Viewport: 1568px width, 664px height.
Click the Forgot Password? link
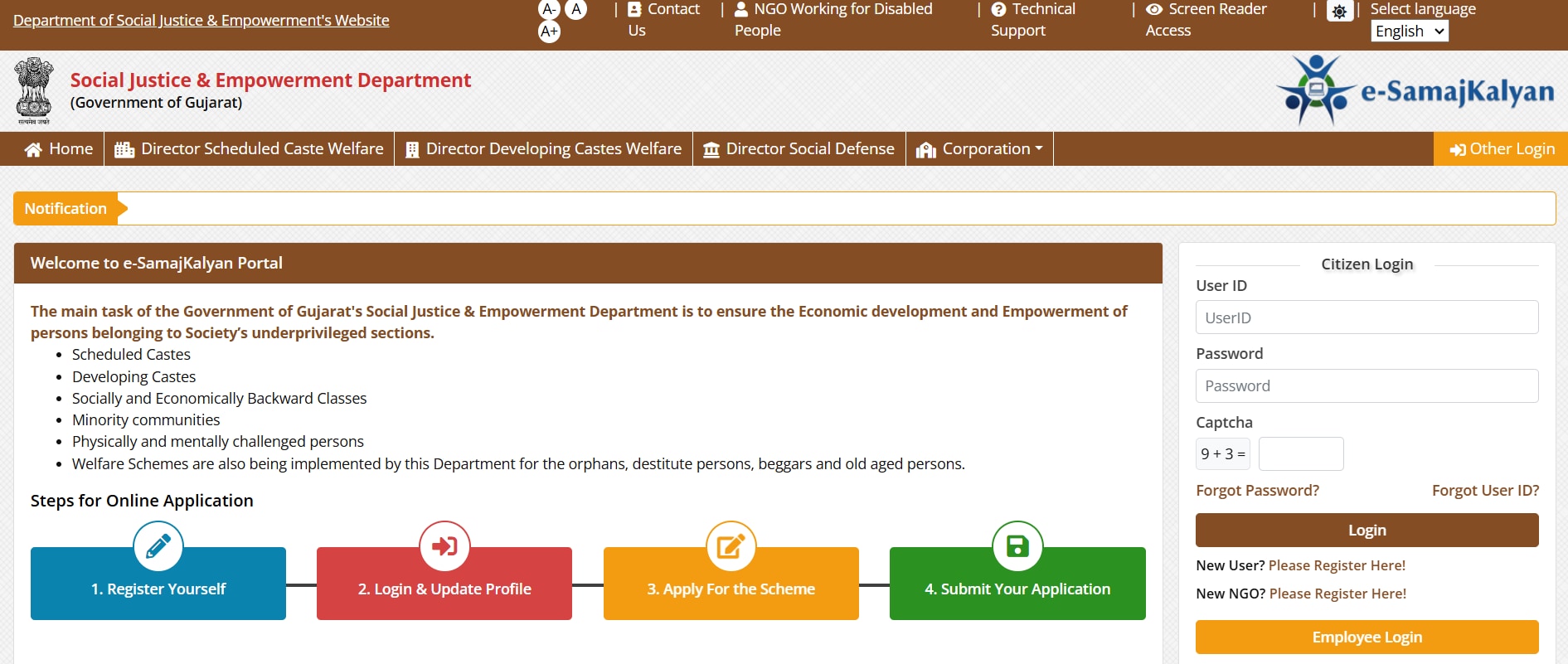[1257, 490]
